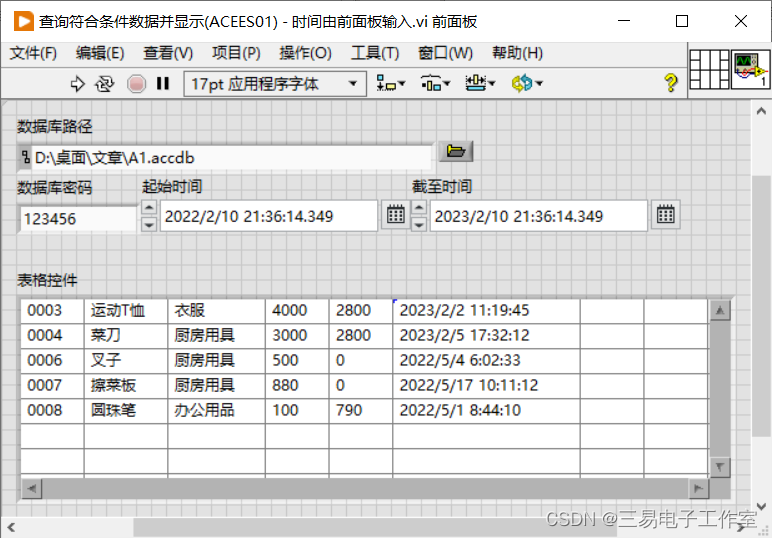Select table cell 办公用品

coord(216,411)
